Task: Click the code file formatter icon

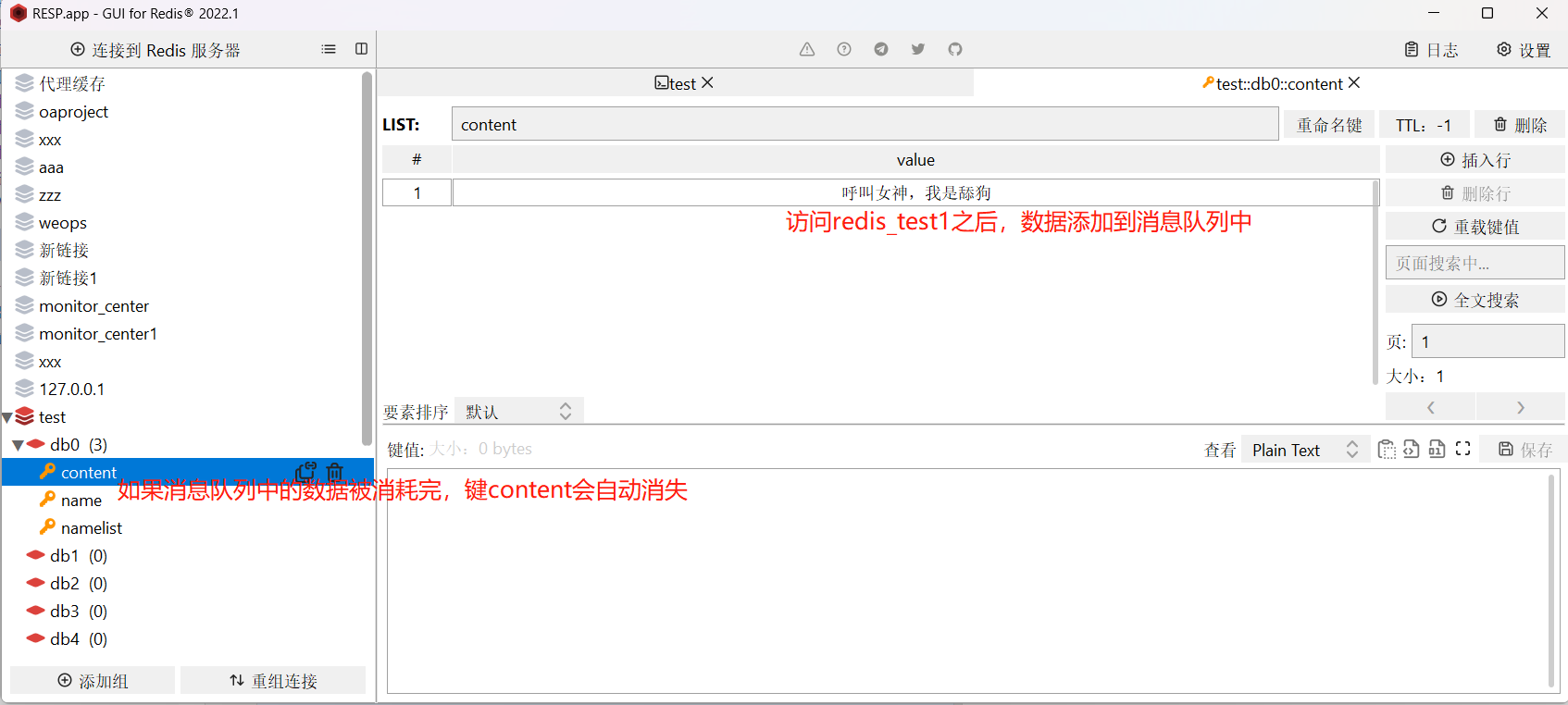Action: (1412, 450)
